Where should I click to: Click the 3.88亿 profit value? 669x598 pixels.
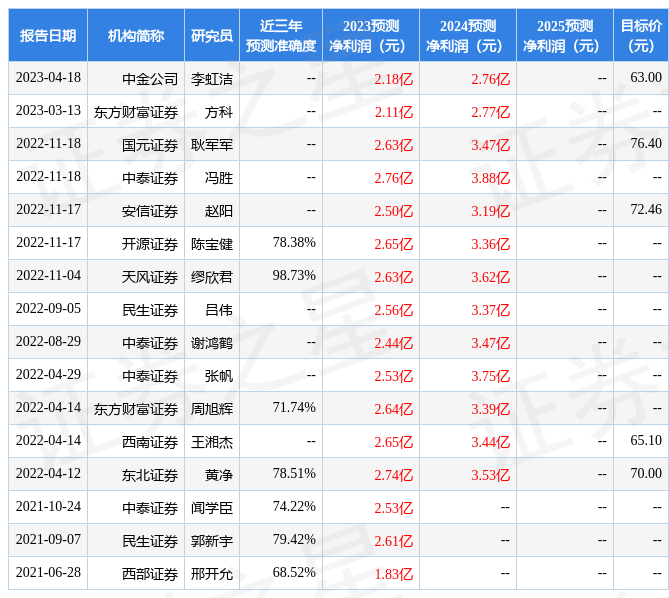pos(491,178)
